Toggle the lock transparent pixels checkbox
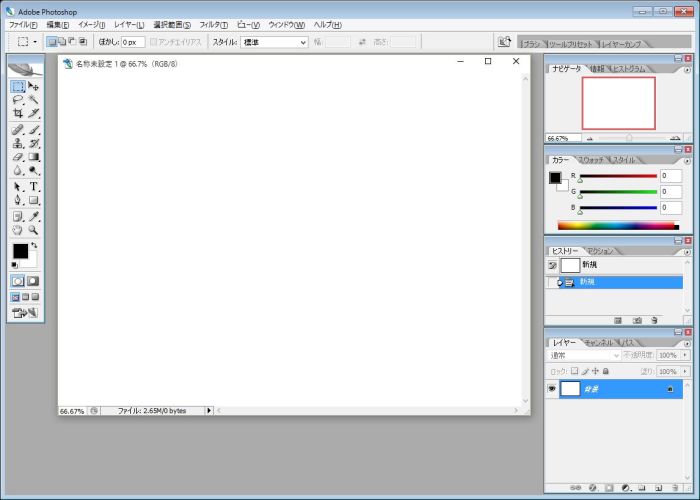This screenshot has width=700, height=500. pyautogui.click(x=574, y=371)
